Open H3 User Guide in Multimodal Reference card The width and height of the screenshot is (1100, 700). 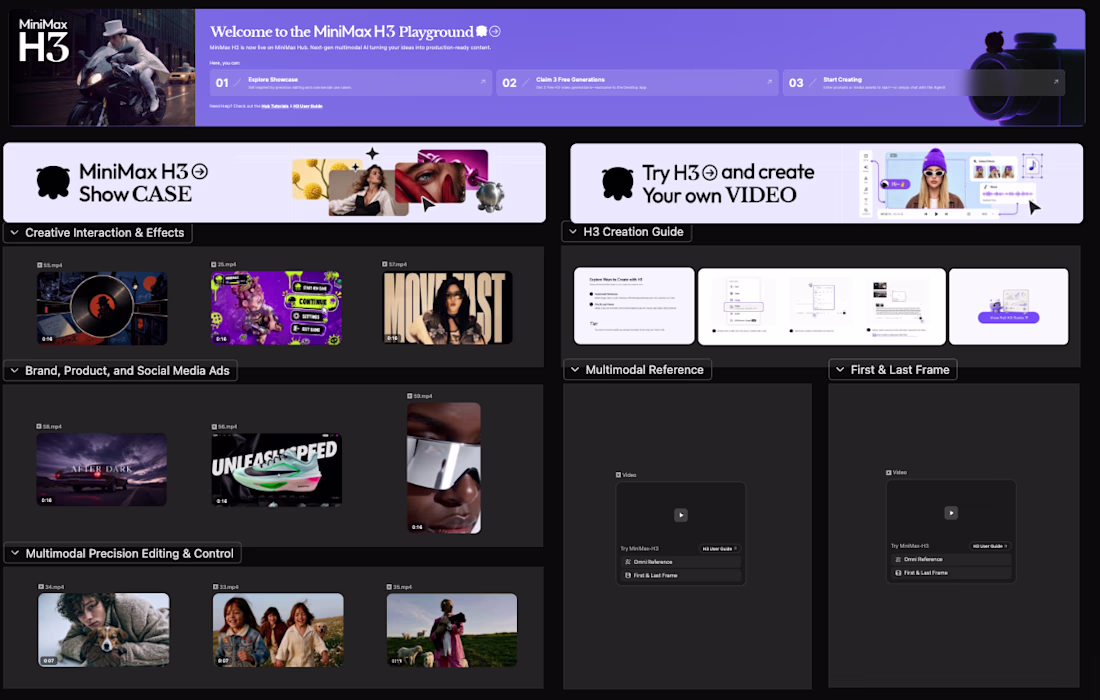coord(719,548)
